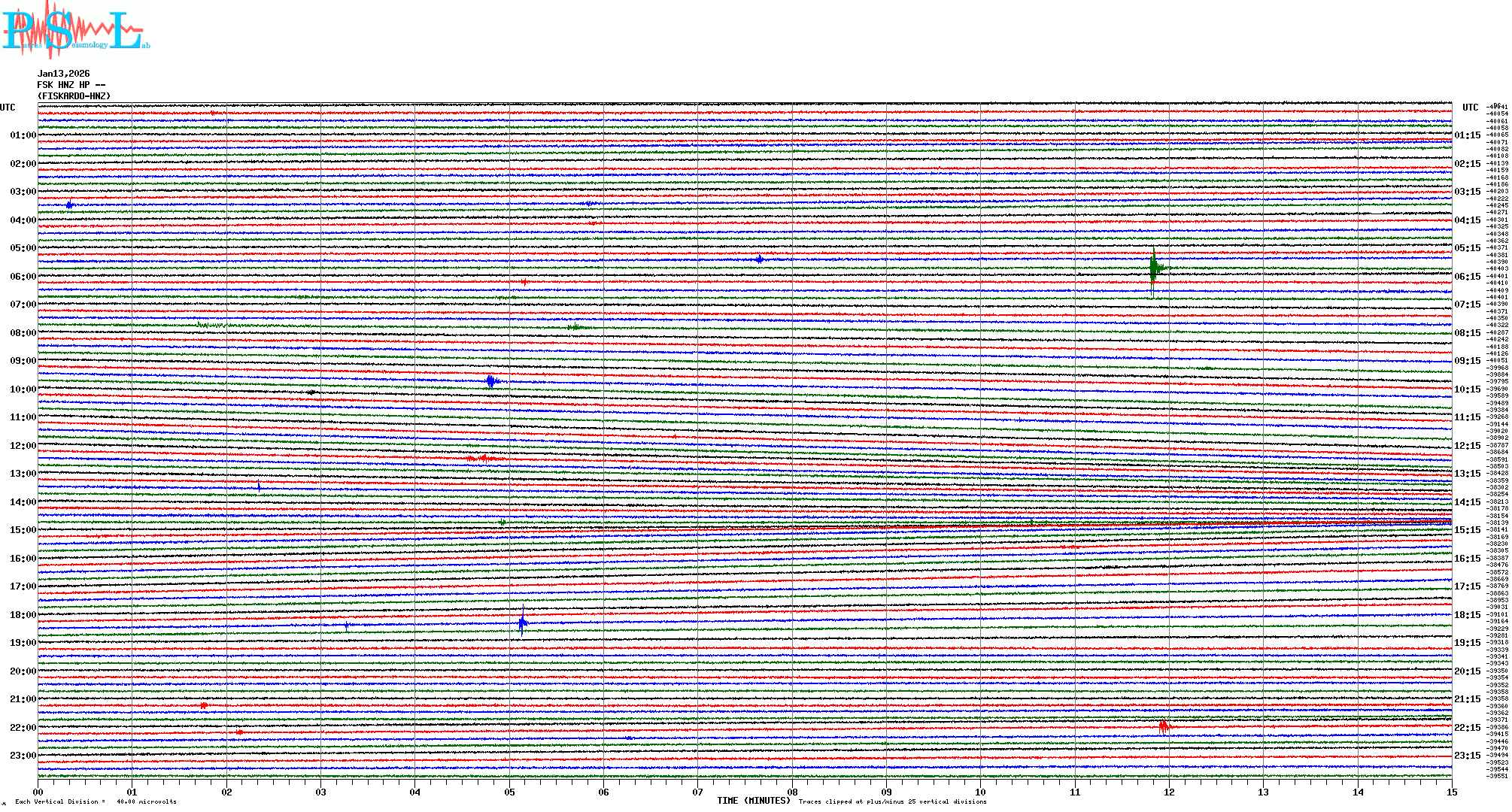
Task: Click the large green seismic event spike
Action: [x=1154, y=268]
